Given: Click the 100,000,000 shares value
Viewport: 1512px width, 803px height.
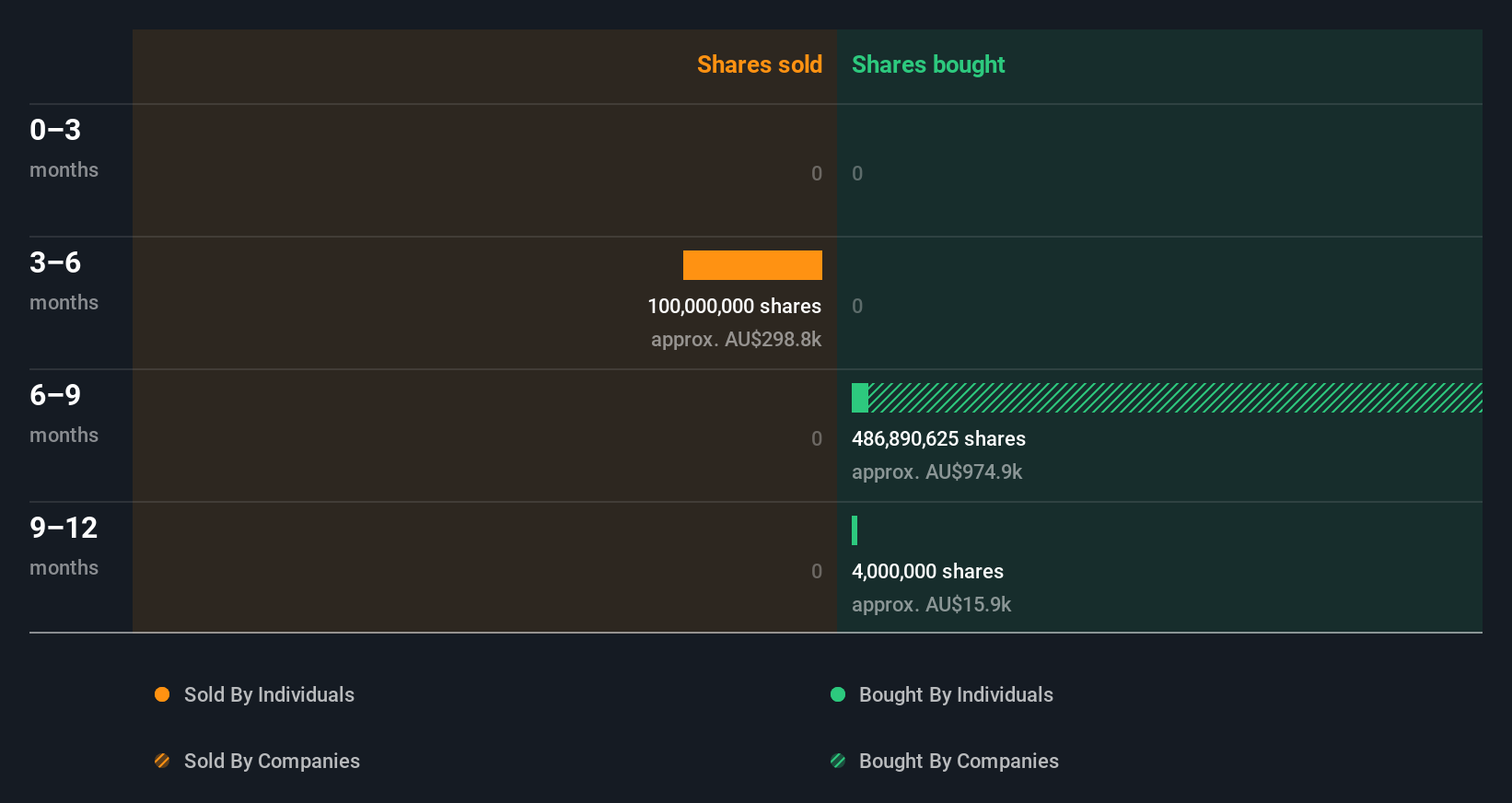Looking at the screenshot, I should tap(734, 306).
